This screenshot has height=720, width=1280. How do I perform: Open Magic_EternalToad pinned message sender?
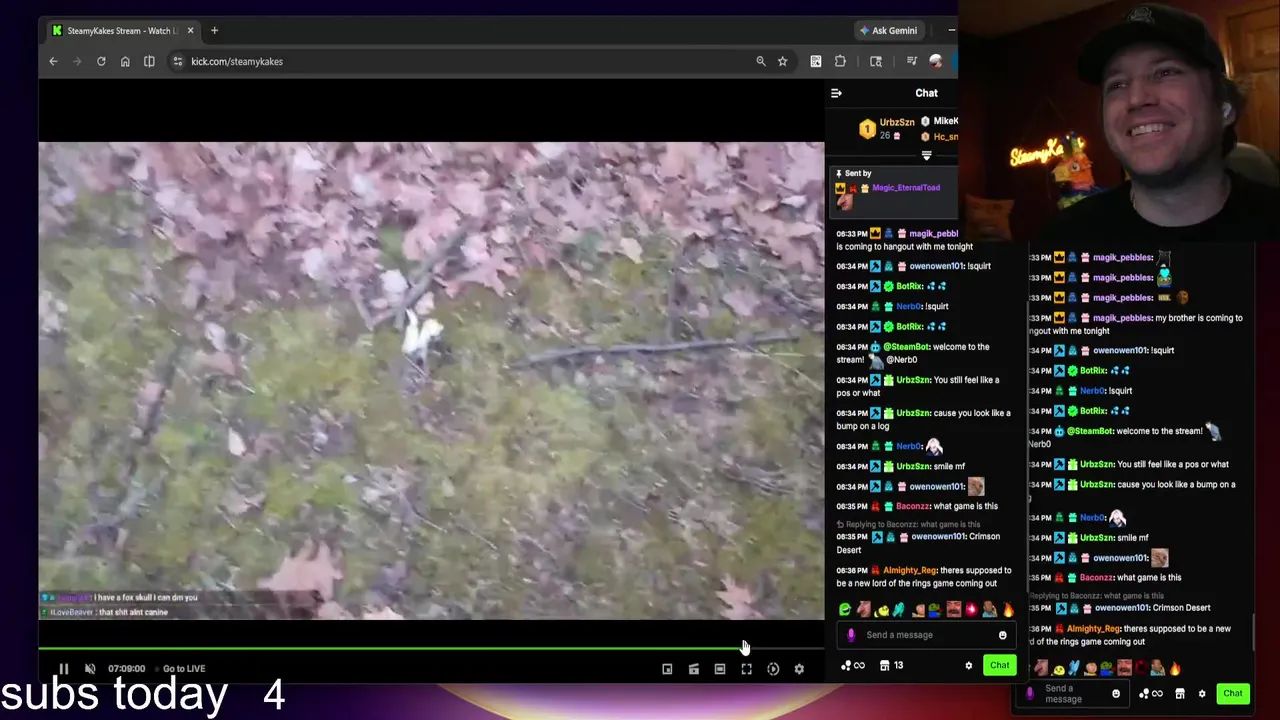click(x=906, y=187)
